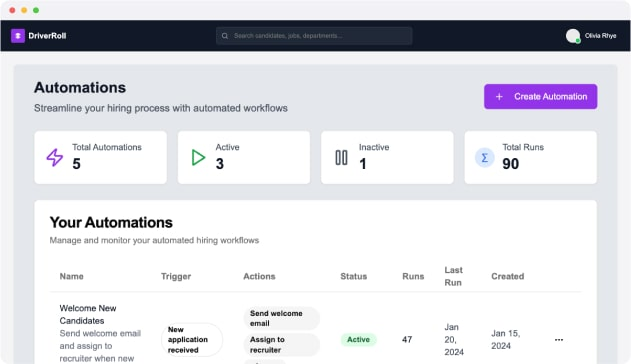Sort by the Runs column header
The width and height of the screenshot is (631, 364).
pos(413,276)
